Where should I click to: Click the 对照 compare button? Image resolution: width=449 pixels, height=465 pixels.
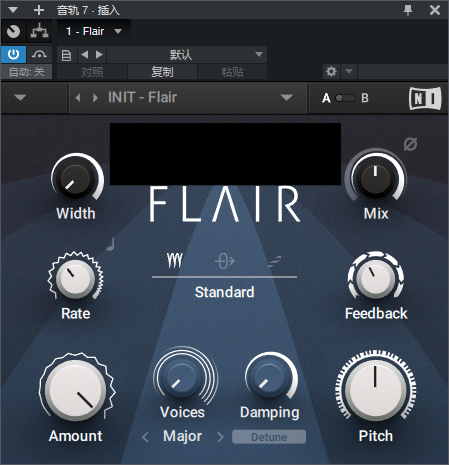click(x=92, y=72)
